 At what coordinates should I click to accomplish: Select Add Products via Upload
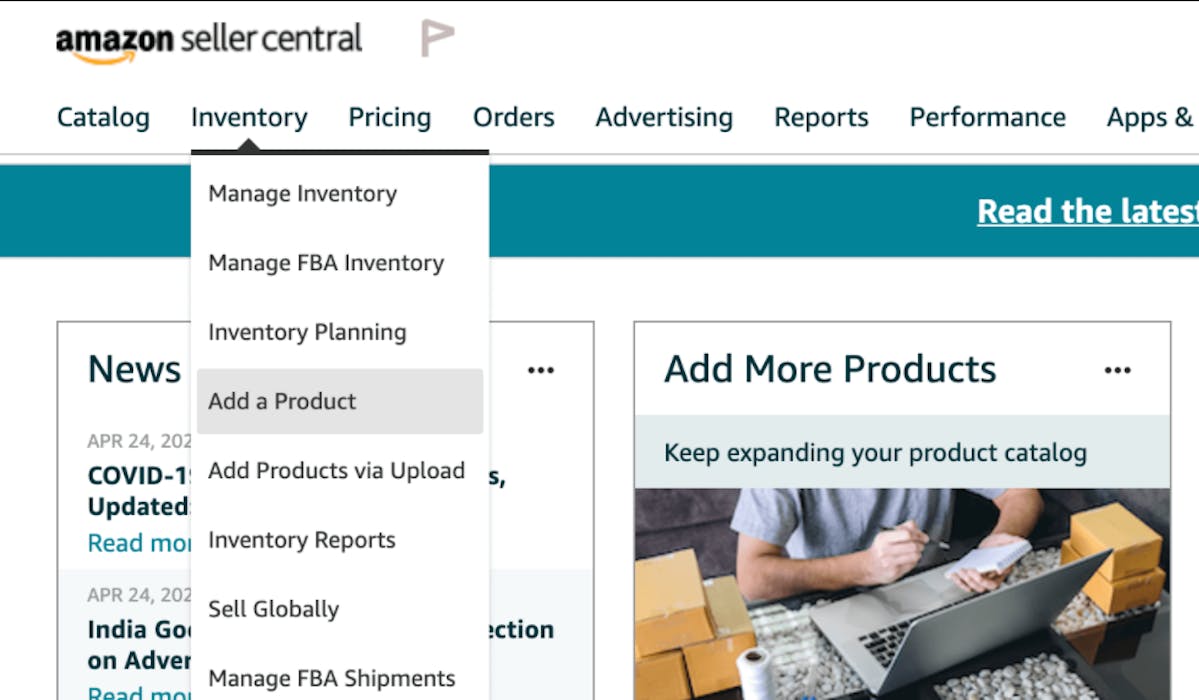click(x=340, y=470)
